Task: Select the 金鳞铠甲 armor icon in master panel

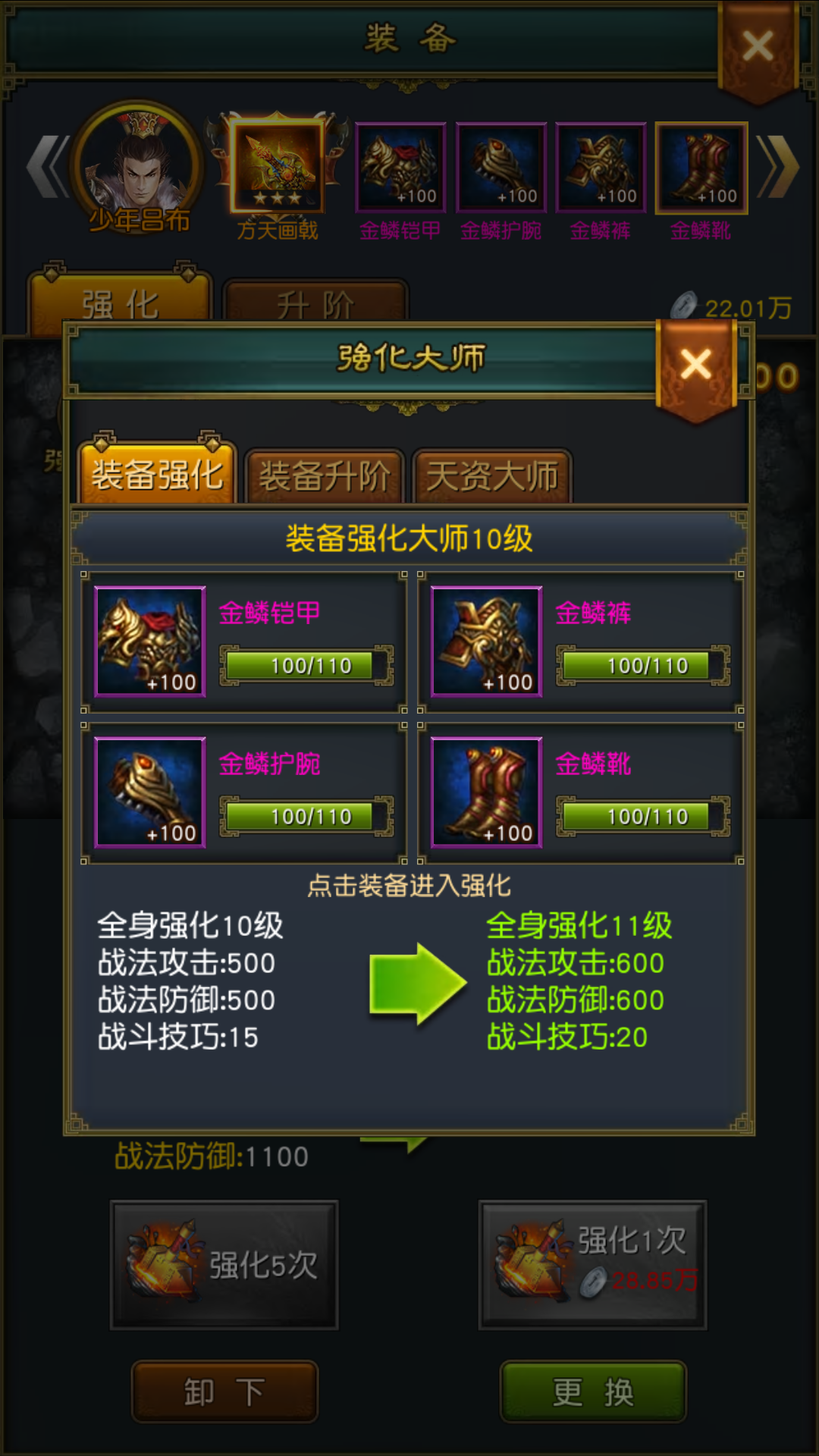Action: [x=150, y=642]
